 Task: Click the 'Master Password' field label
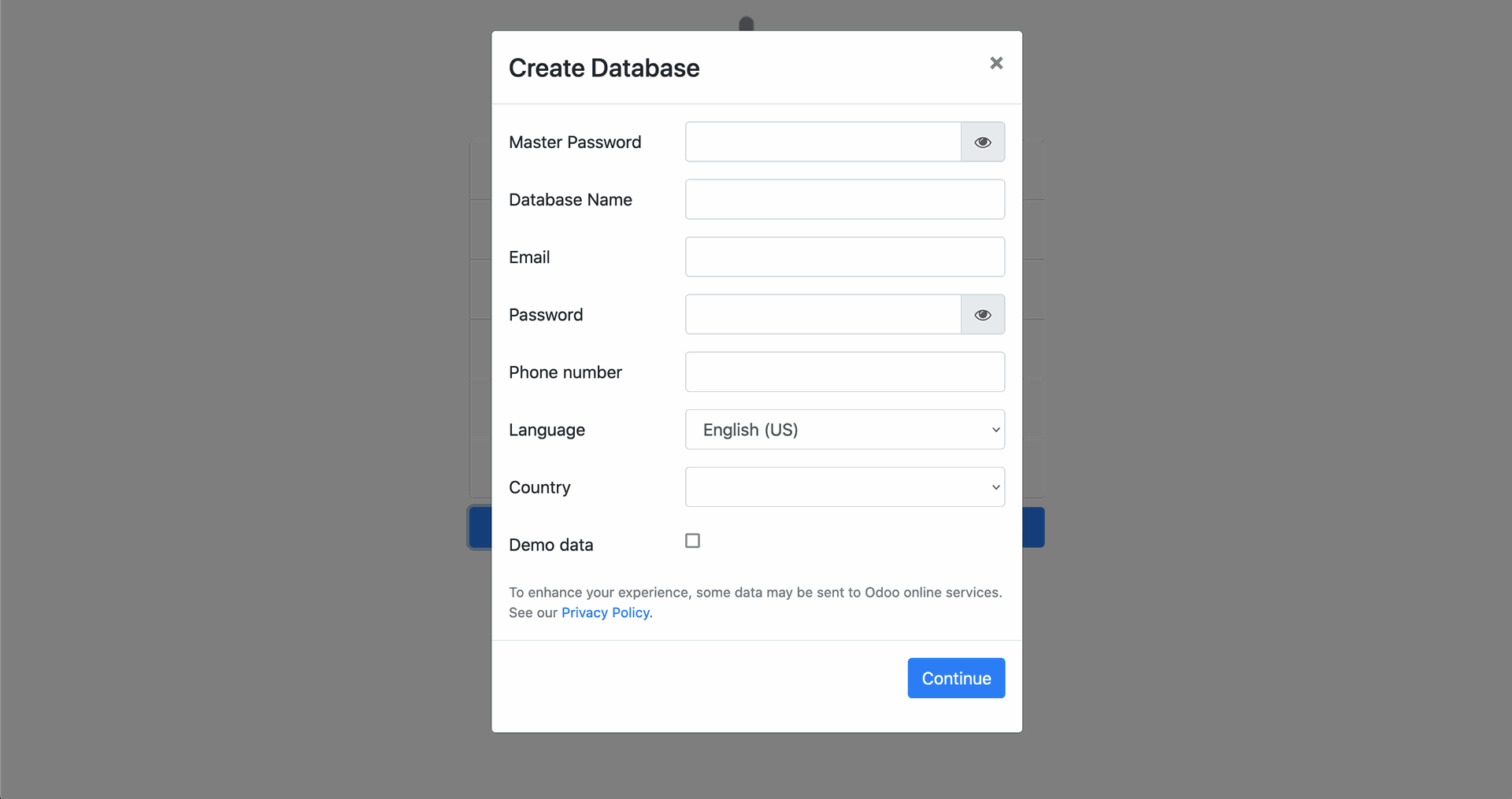(x=575, y=142)
